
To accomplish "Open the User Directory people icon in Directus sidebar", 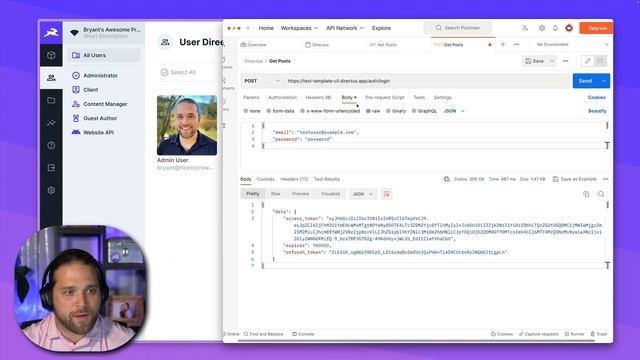I will pyautogui.click(x=51, y=78).
